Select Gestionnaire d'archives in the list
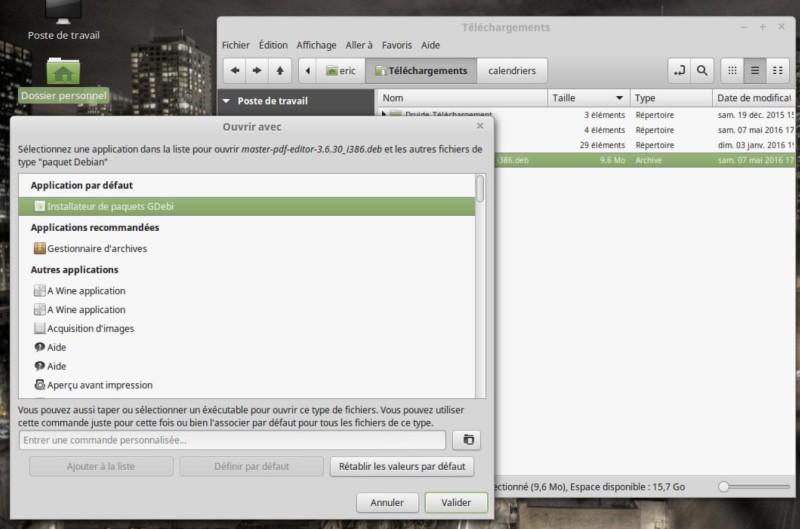 coord(97,248)
